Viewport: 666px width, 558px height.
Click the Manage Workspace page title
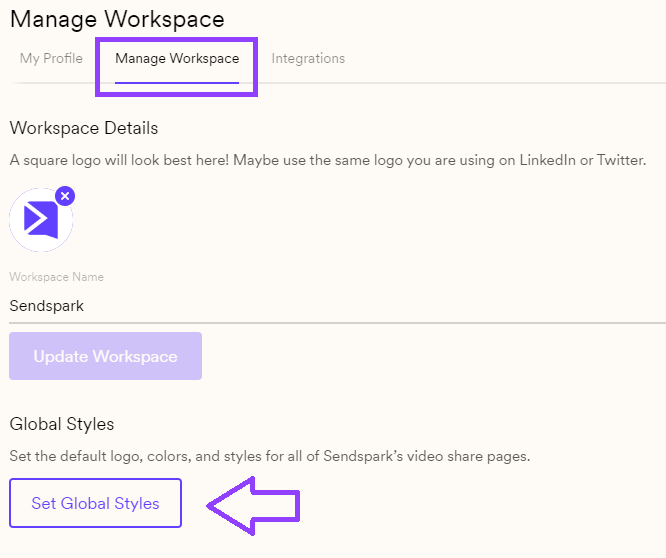point(117,19)
